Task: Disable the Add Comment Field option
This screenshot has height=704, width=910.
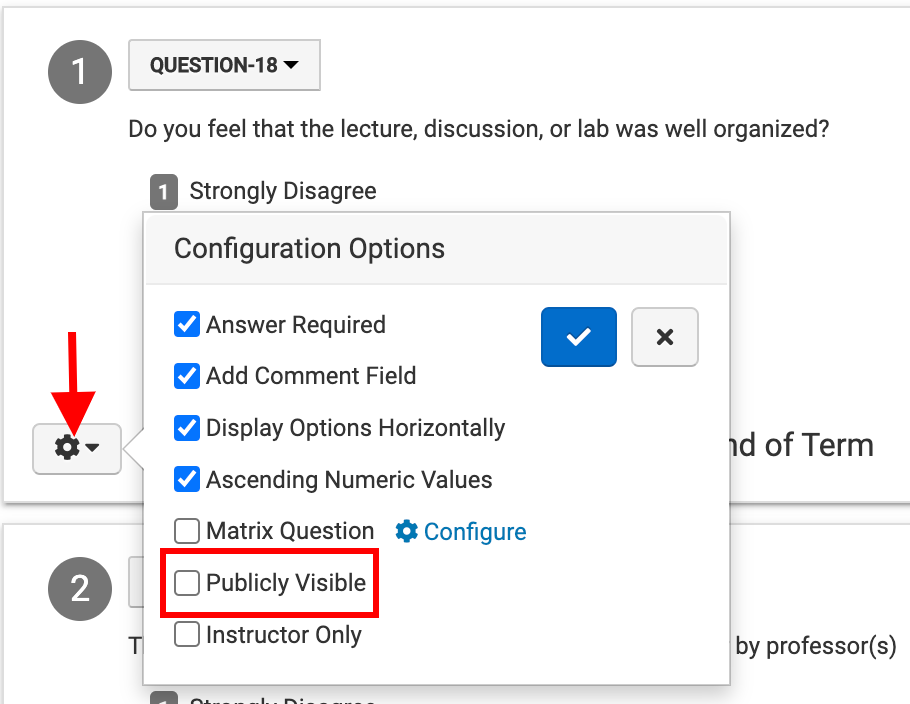Action: (187, 376)
